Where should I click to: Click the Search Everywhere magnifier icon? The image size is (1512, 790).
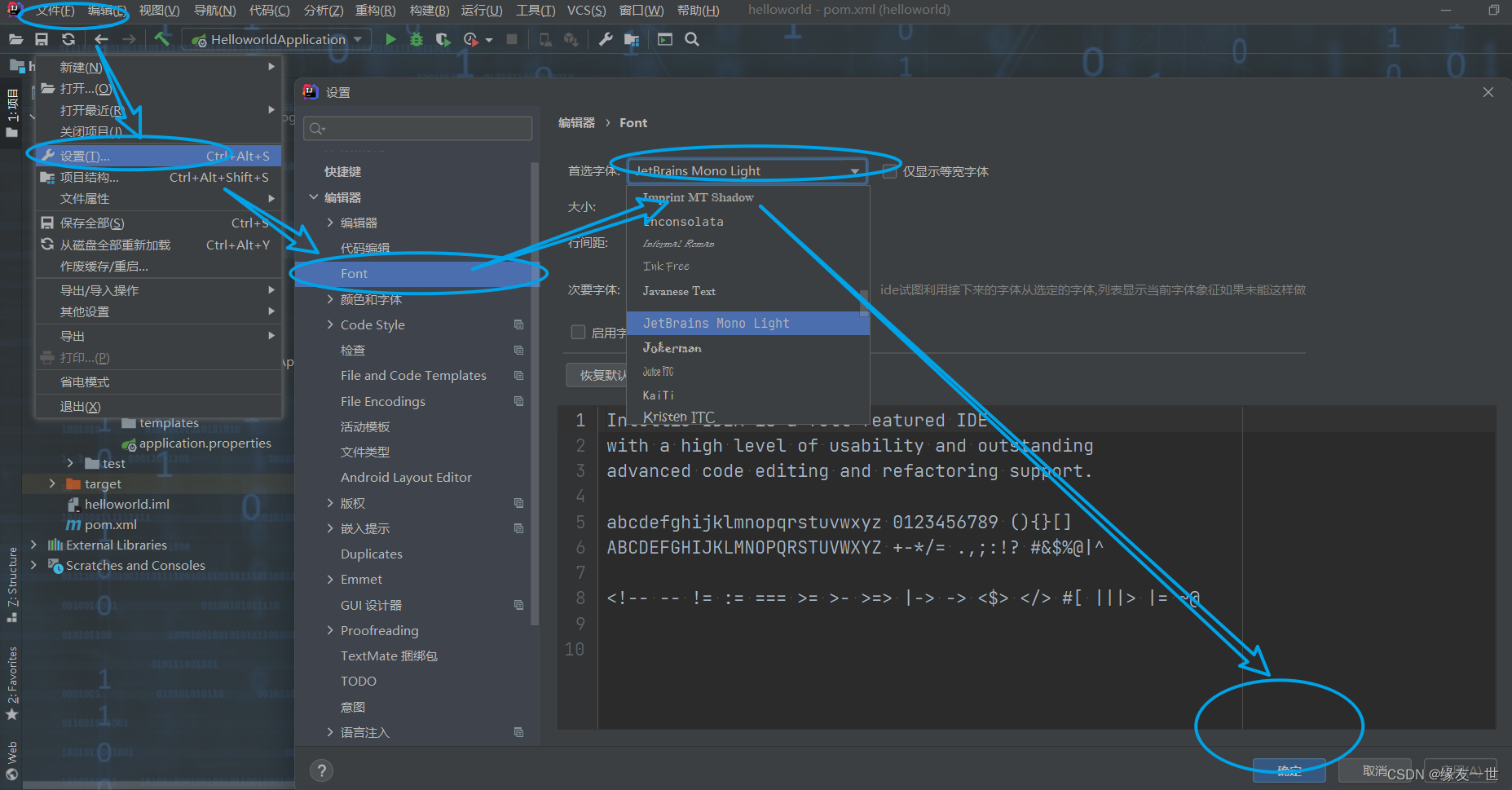(692, 39)
